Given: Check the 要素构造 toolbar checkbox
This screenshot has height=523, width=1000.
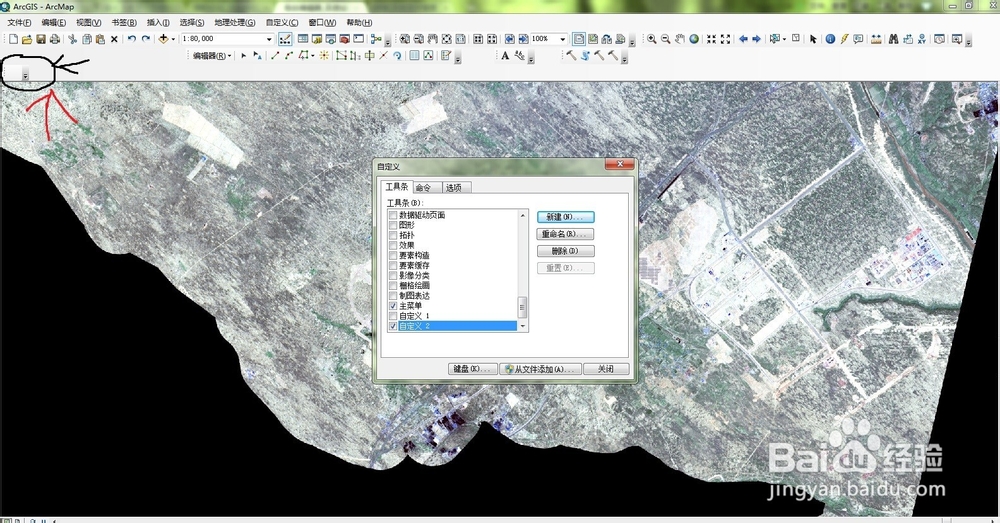Looking at the screenshot, I should pos(393,256).
